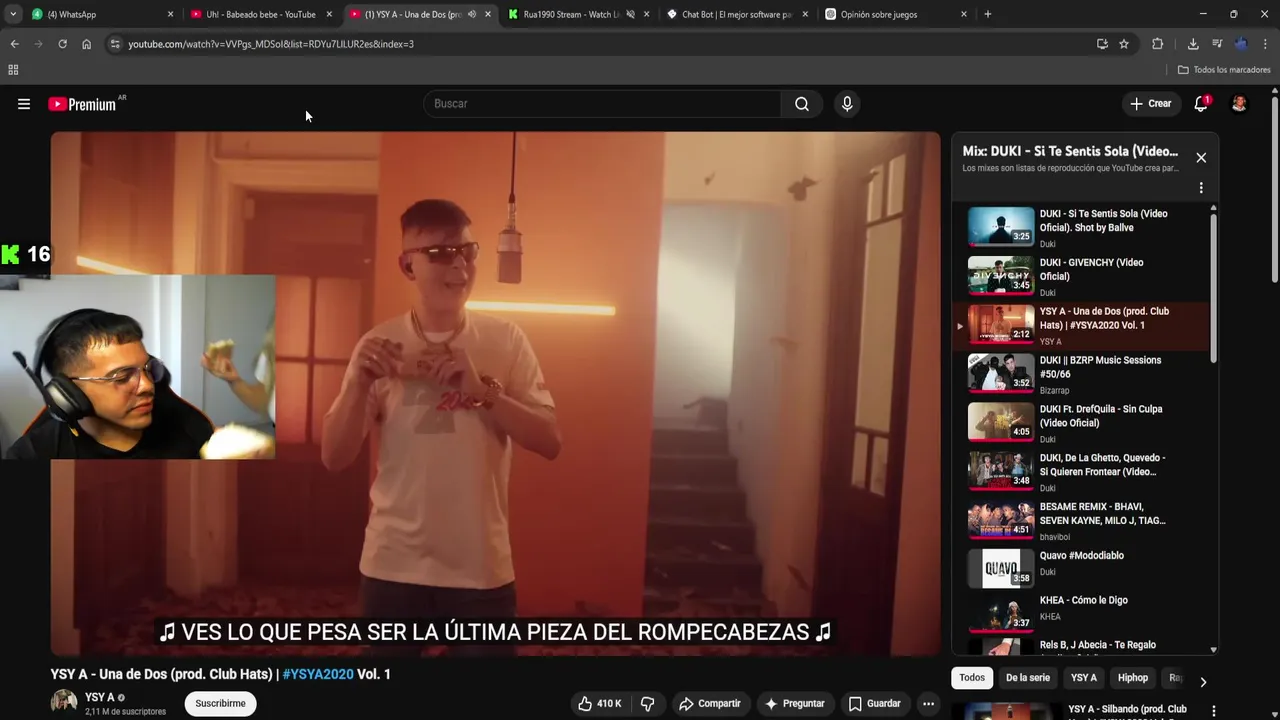Show more filter chips with arrow
Image resolution: width=1280 pixels, height=720 pixels.
1203,682
